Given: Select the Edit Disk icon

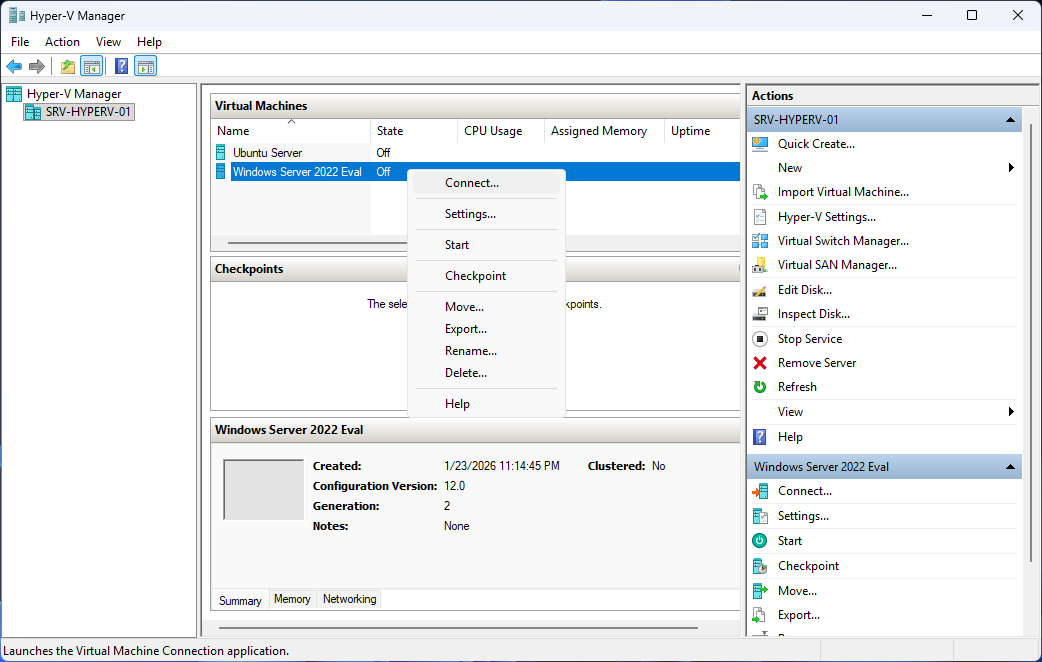Looking at the screenshot, I should (761, 289).
